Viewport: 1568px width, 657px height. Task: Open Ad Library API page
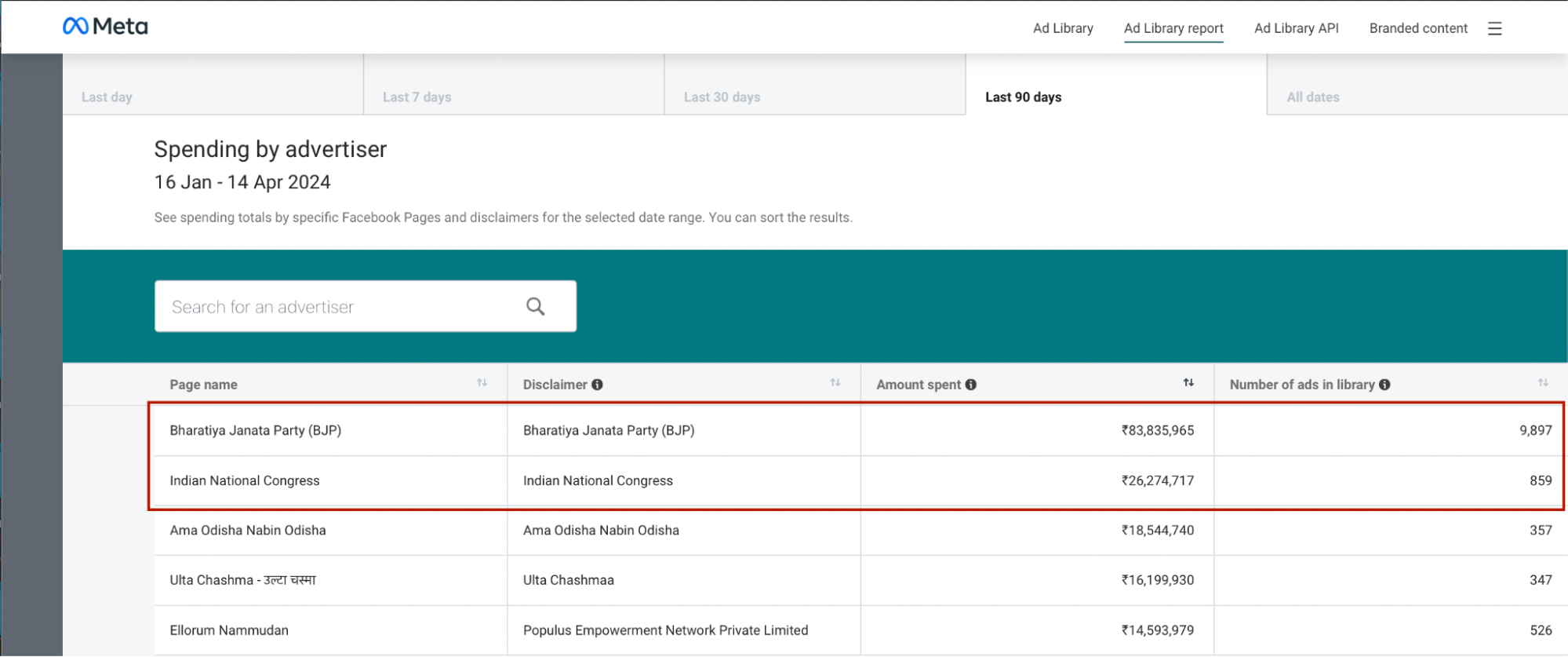point(1297,28)
